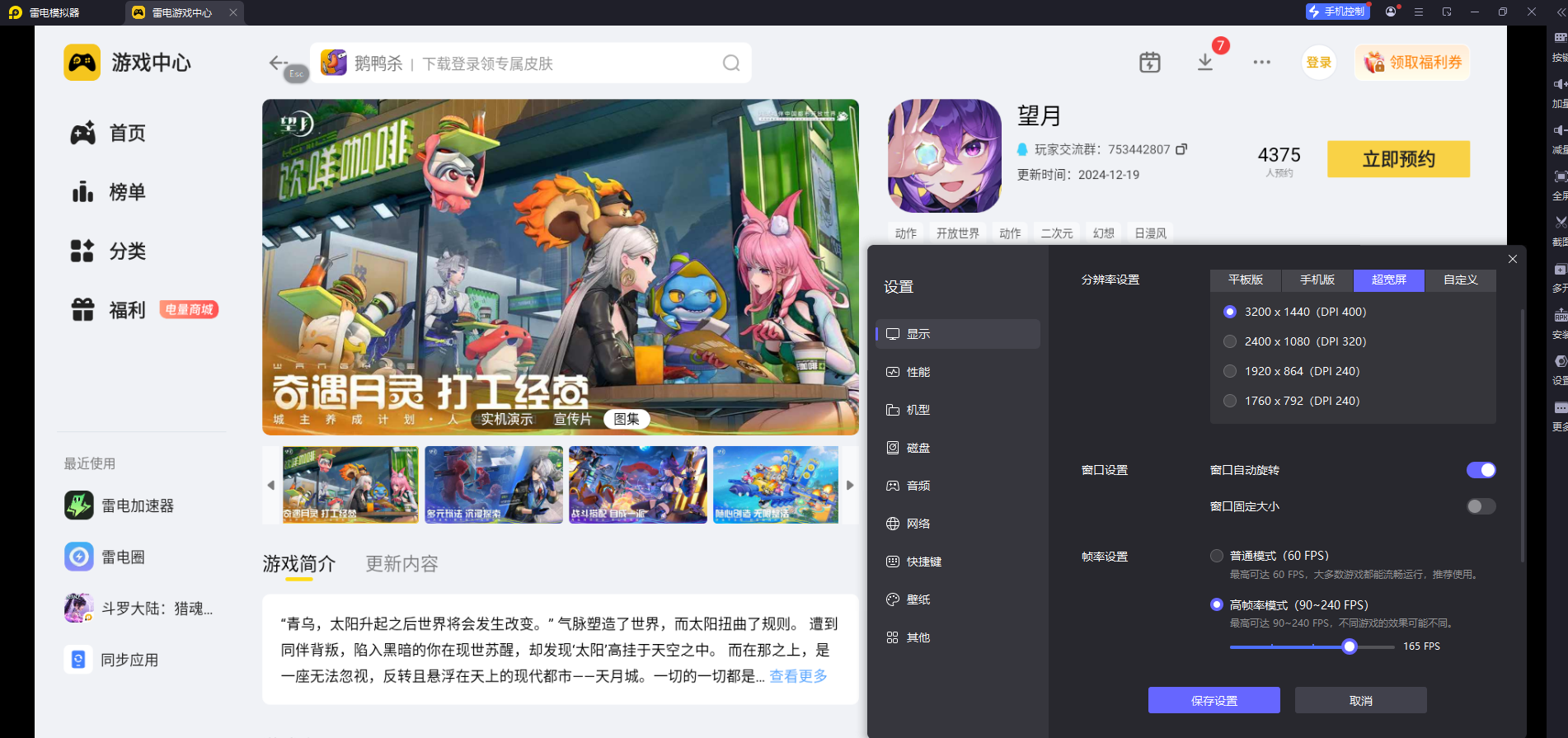
Task: Click the 开放世界 genre tag
Action: tap(958, 233)
